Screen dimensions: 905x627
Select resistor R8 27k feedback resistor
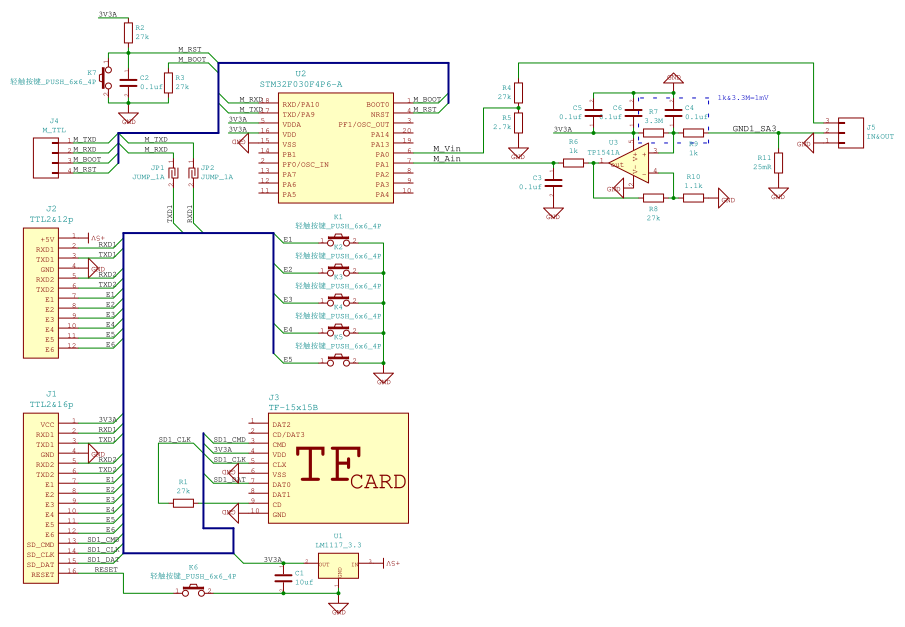point(652,198)
